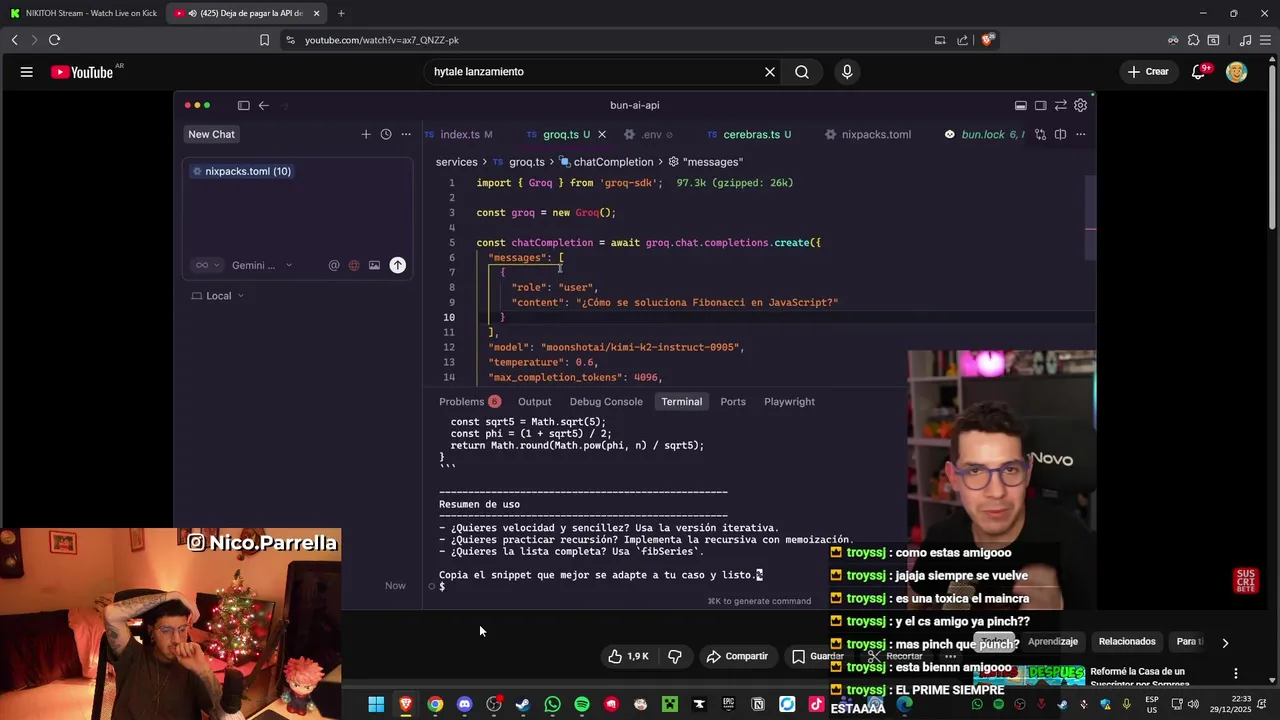The width and height of the screenshot is (1280, 720).
Task: Go to the YouTube home logo
Action: pyautogui.click(x=84, y=72)
